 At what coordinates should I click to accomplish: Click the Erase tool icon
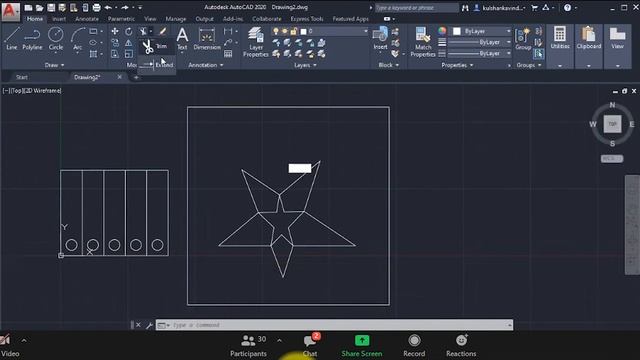click(162, 31)
